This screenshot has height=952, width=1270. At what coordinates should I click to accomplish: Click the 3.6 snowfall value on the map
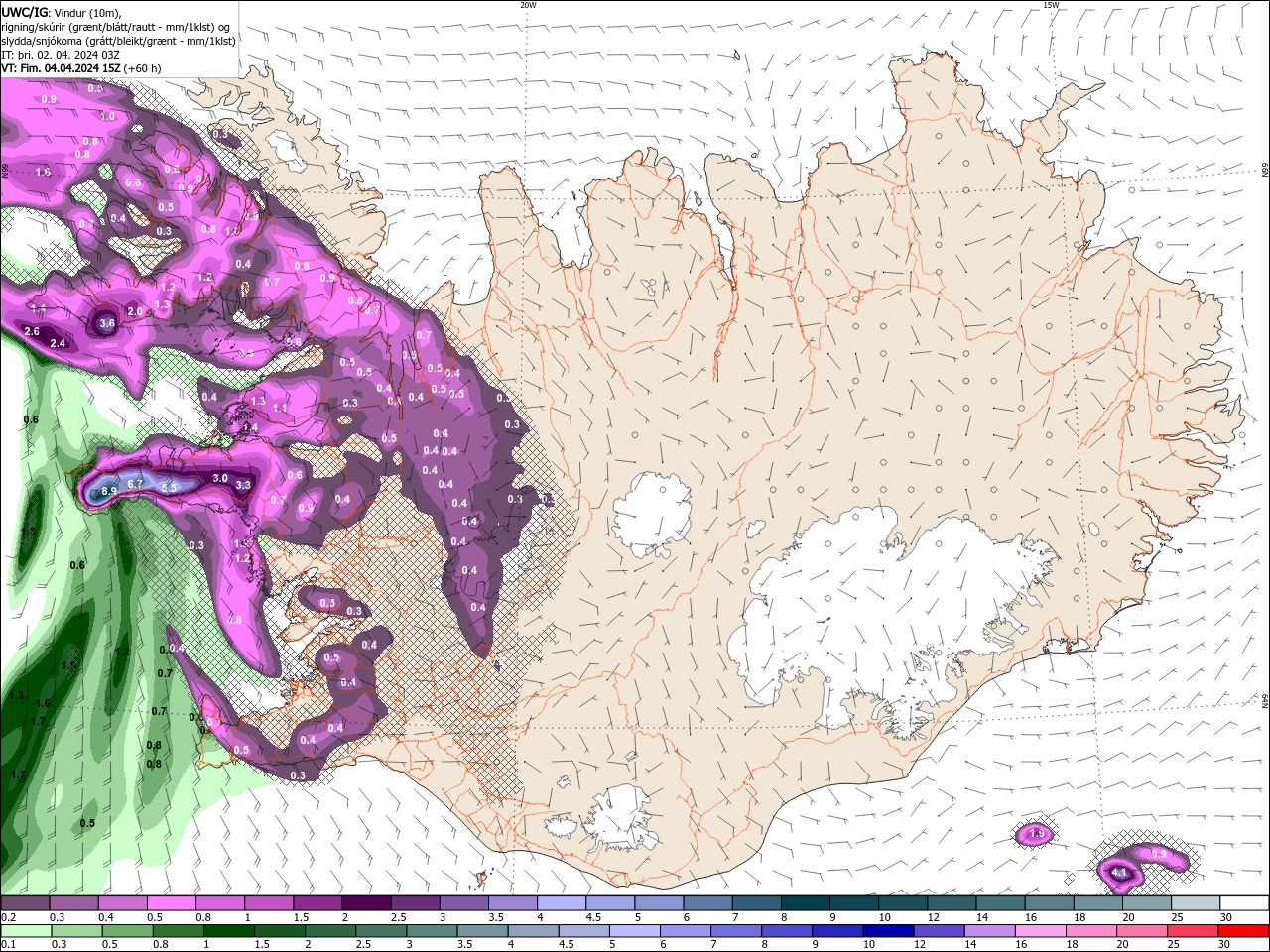coord(108,323)
